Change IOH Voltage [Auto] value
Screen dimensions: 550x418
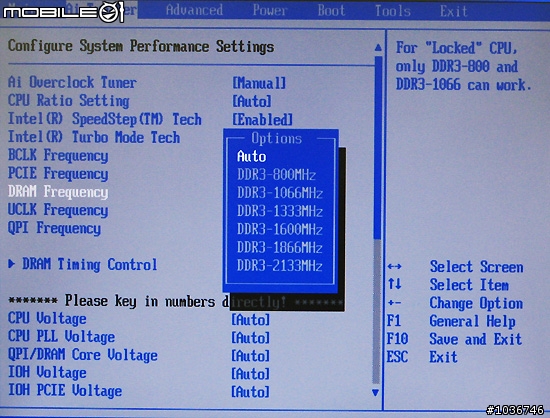[250, 374]
